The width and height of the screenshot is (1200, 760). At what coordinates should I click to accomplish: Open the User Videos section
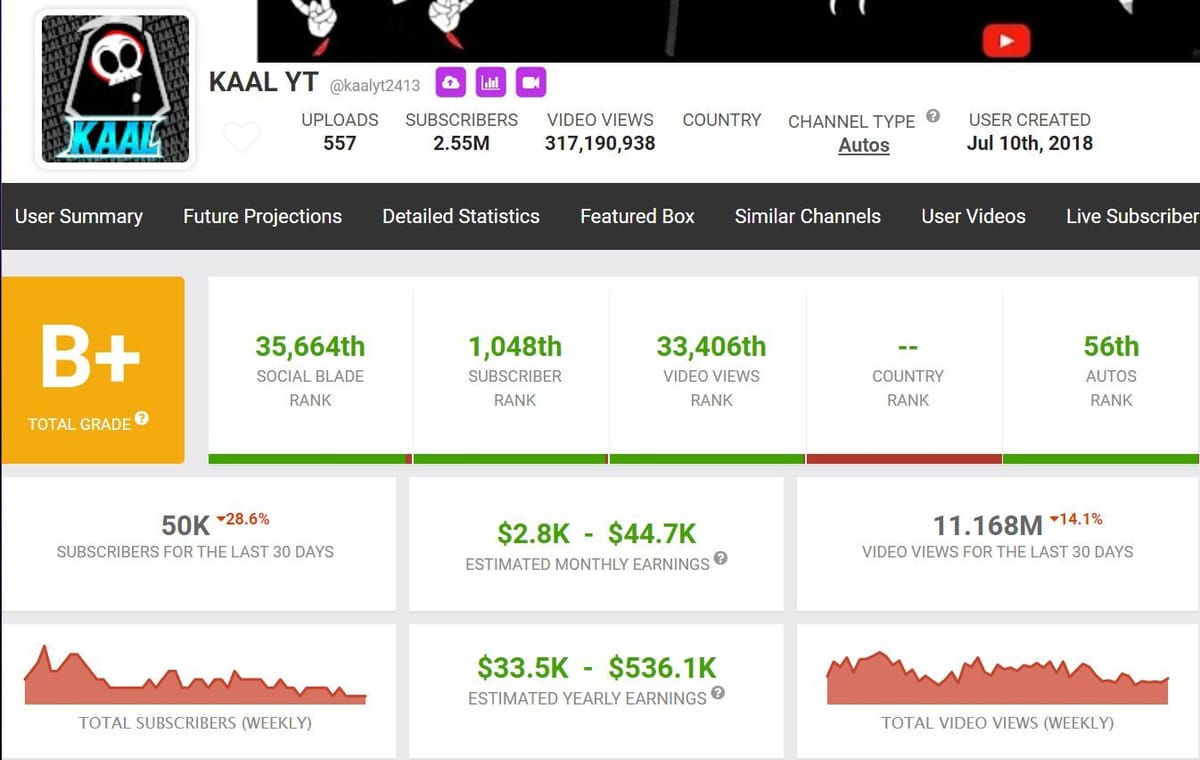tap(973, 216)
